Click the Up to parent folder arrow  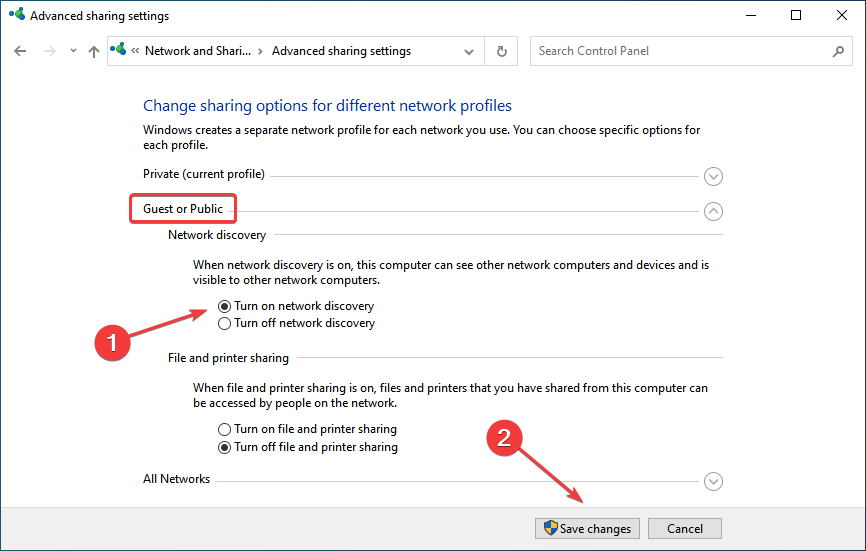click(x=94, y=51)
